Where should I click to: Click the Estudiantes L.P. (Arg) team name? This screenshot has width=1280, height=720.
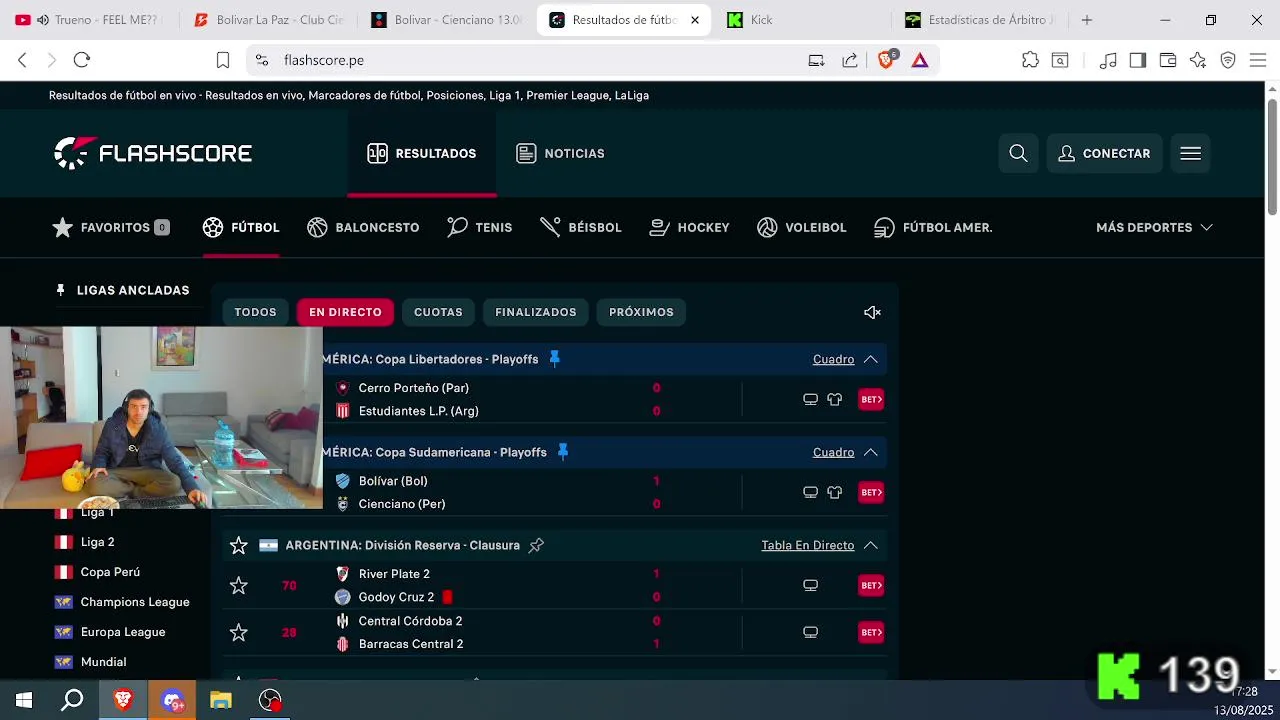(419, 411)
